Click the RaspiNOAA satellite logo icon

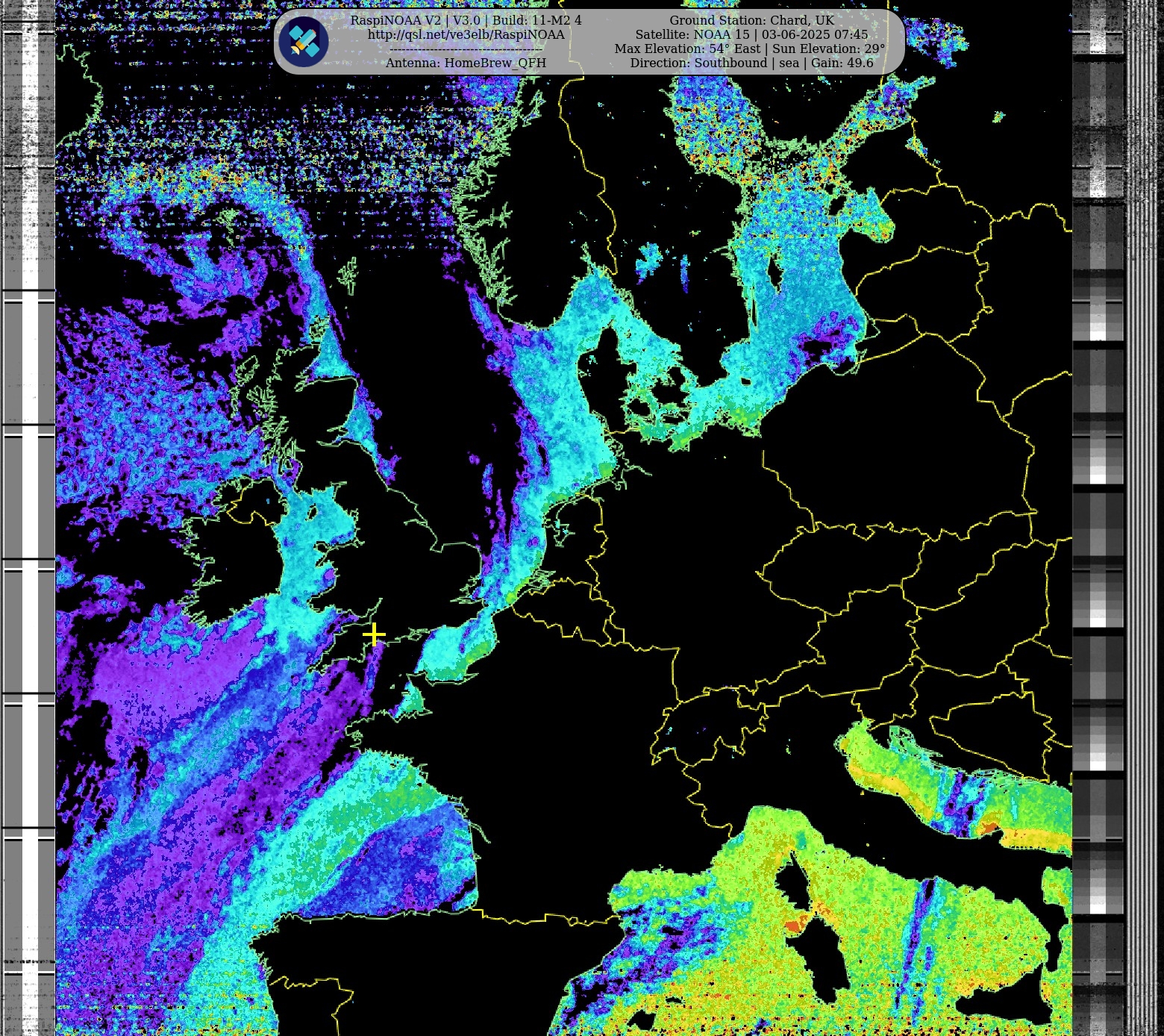click(304, 42)
